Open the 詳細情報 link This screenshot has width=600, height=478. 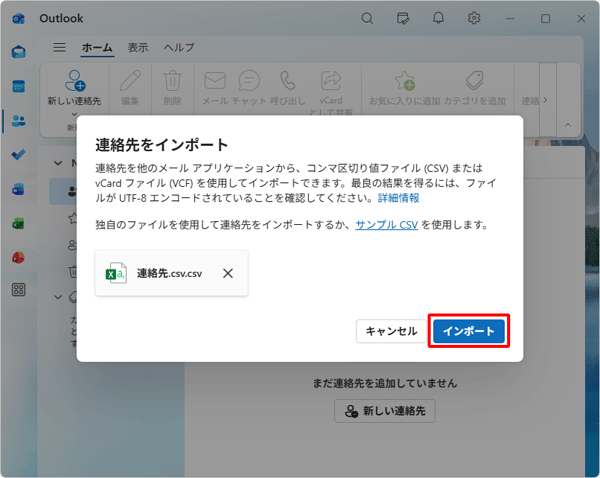click(398, 198)
